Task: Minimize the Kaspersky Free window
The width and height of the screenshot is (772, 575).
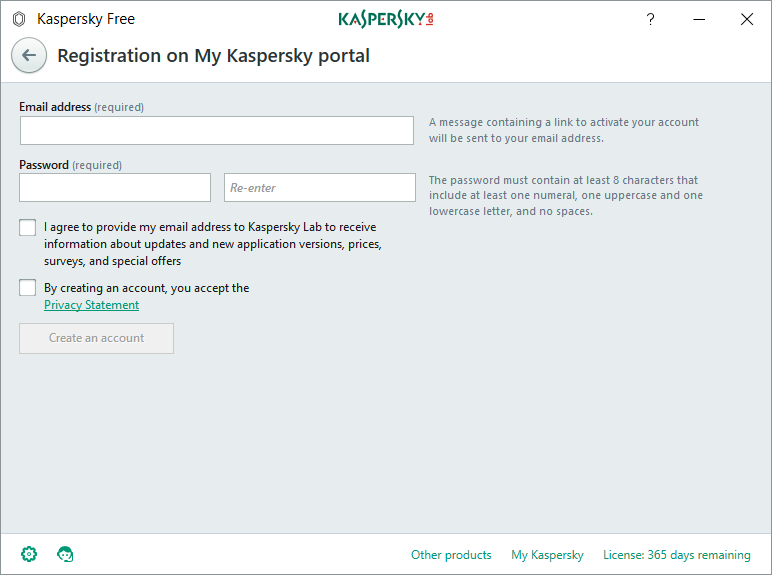Action: [698, 19]
